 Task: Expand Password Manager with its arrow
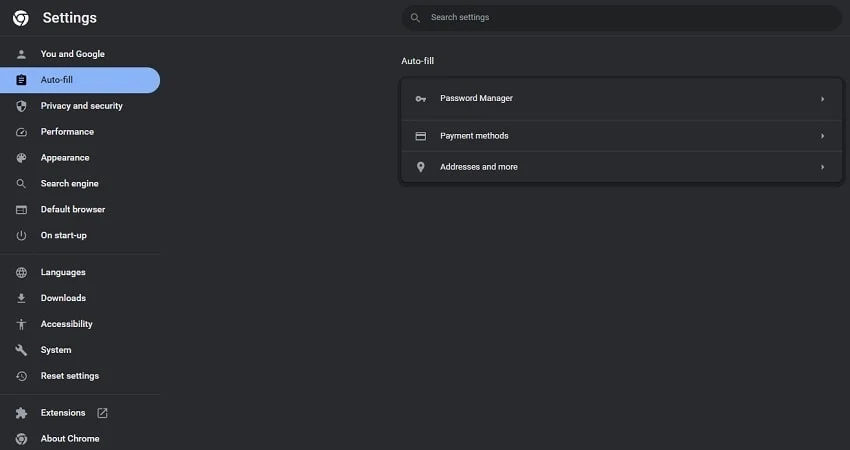(x=822, y=99)
